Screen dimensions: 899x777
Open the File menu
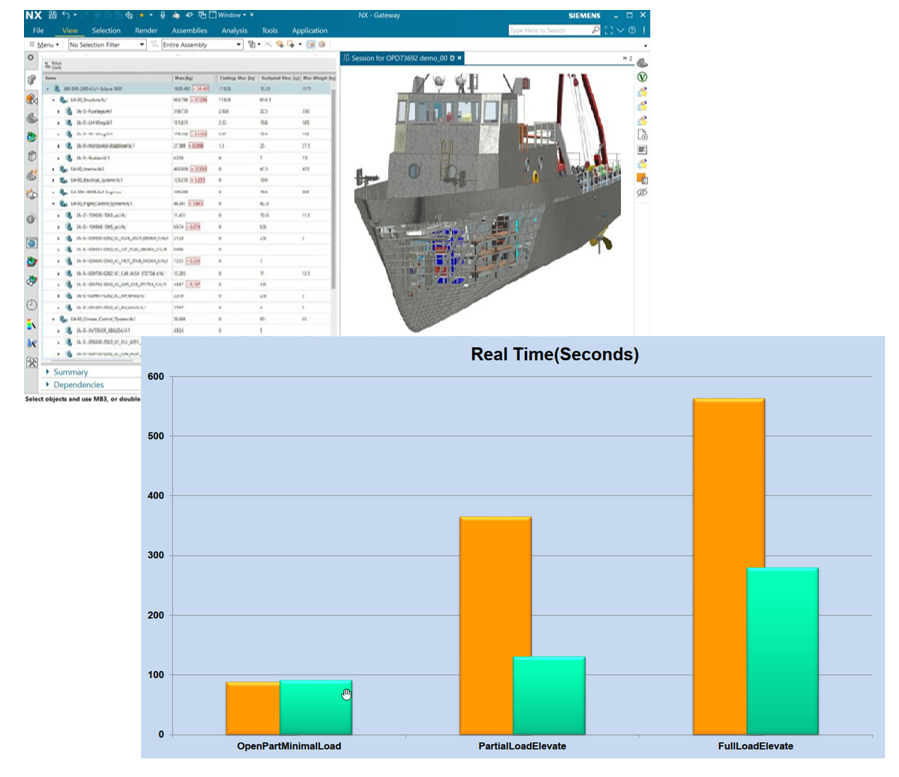(38, 31)
